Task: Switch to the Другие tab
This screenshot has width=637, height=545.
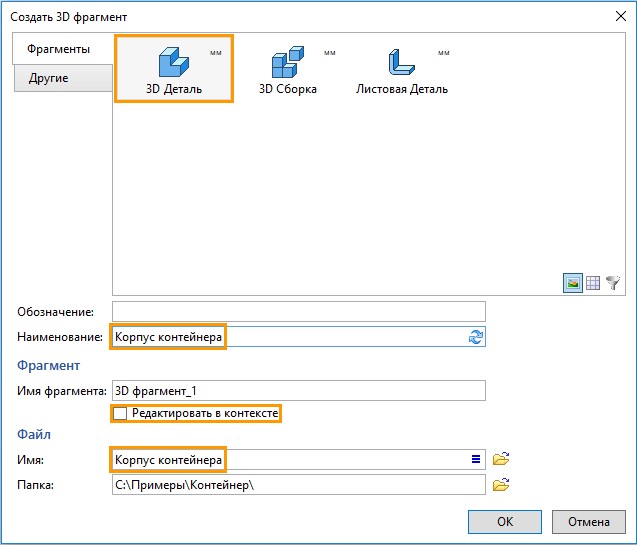Action: [63, 78]
